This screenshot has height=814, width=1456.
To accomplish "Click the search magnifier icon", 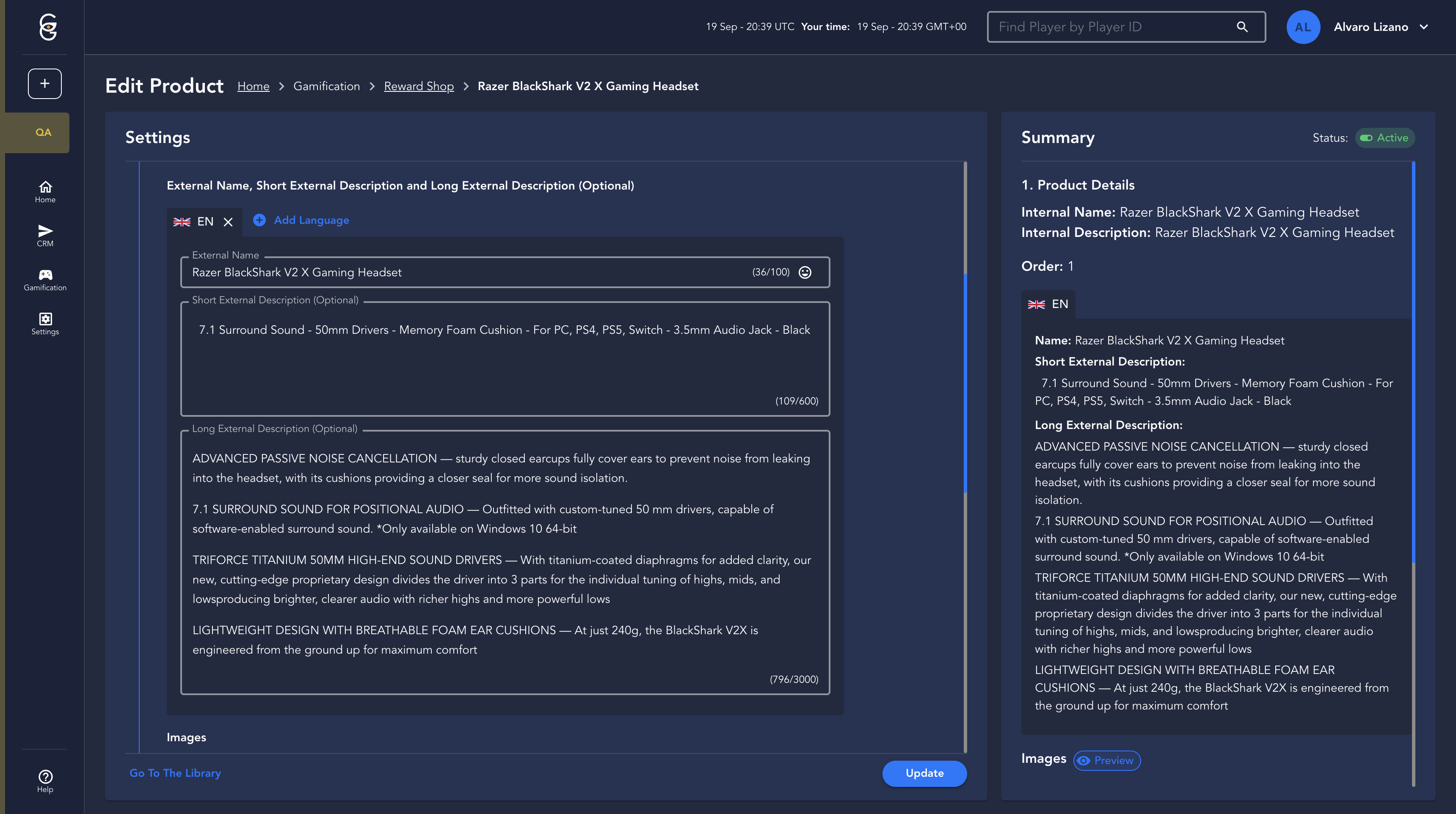I will (1242, 27).
